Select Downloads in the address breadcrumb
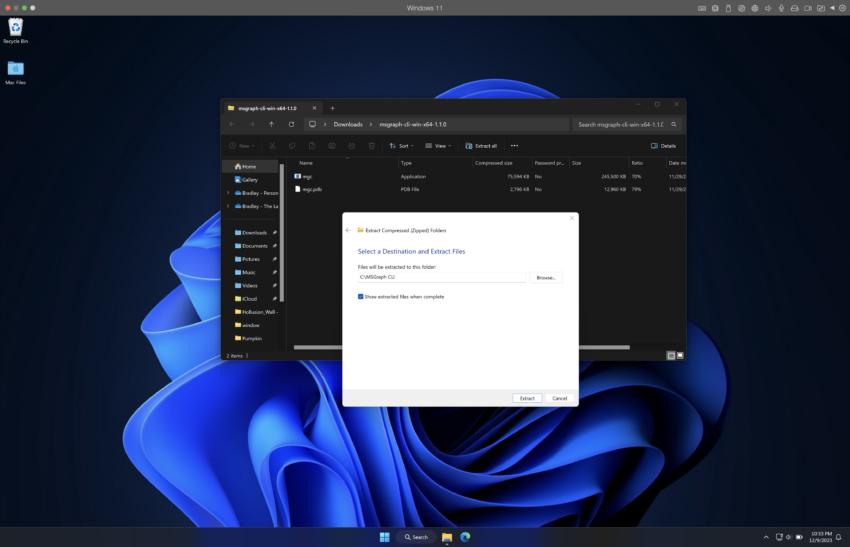 (x=348, y=124)
